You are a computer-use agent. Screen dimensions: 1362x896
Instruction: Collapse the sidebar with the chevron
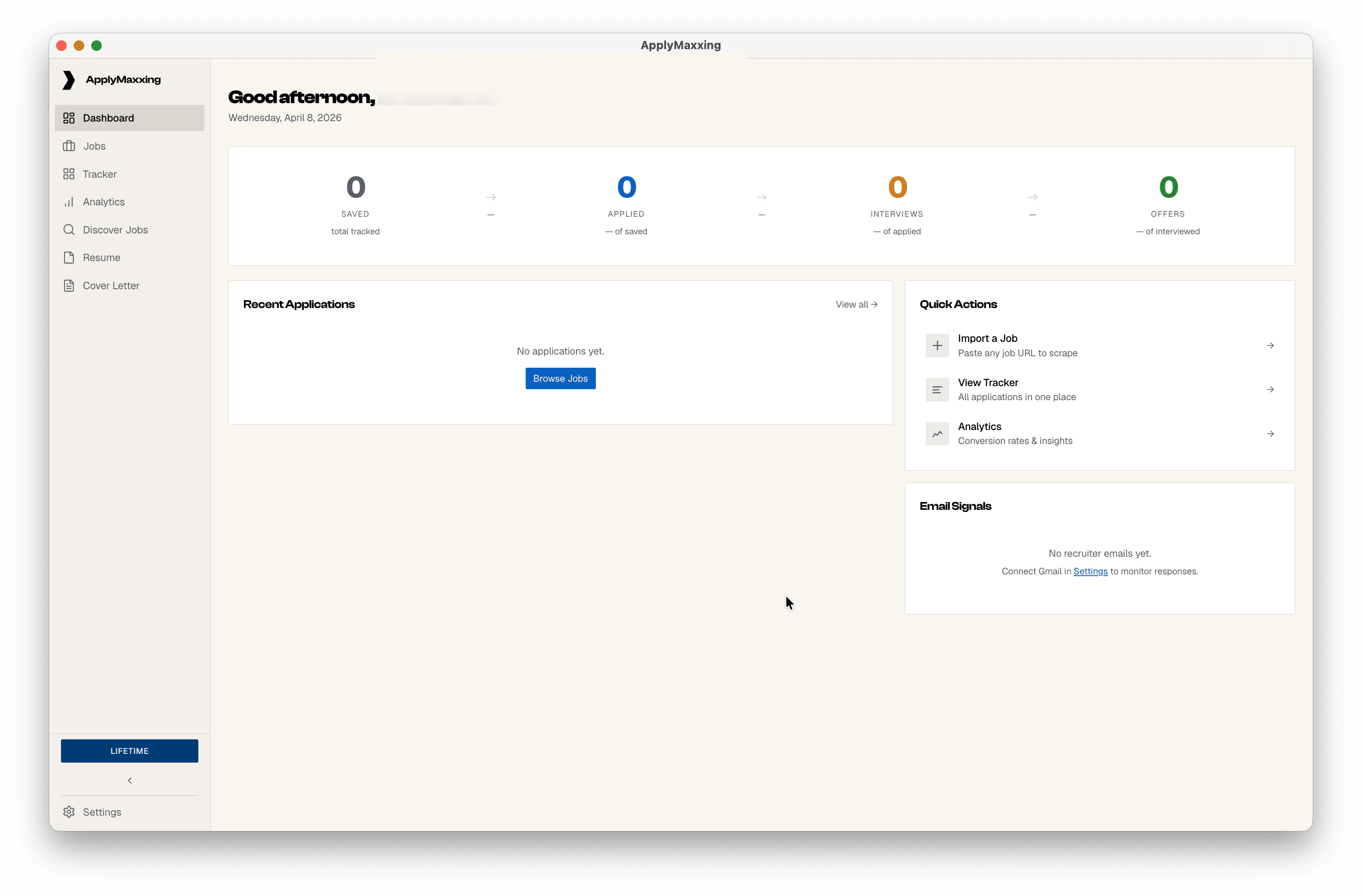(130, 781)
